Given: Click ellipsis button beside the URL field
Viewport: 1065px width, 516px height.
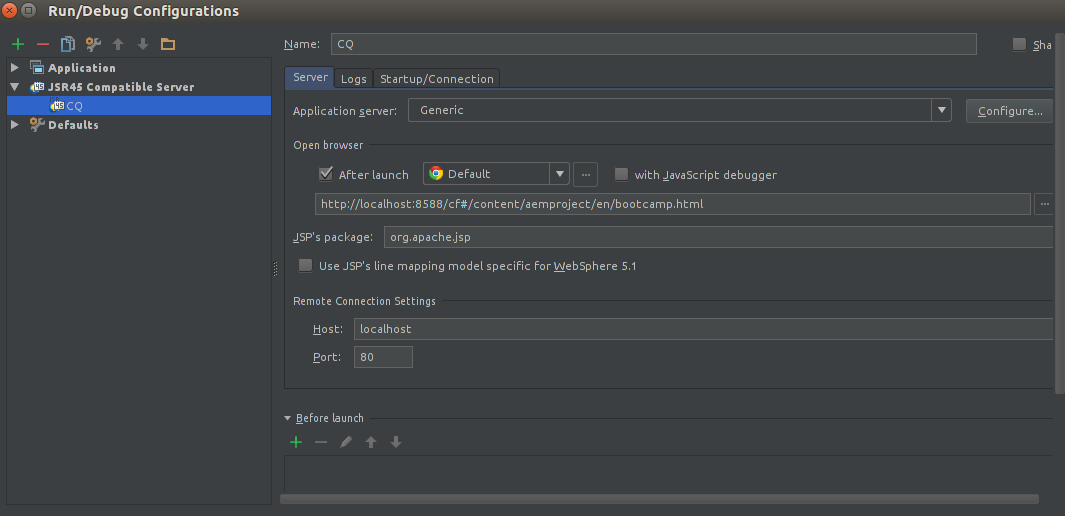Looking at the screenshot, I should click(1043, 204).
